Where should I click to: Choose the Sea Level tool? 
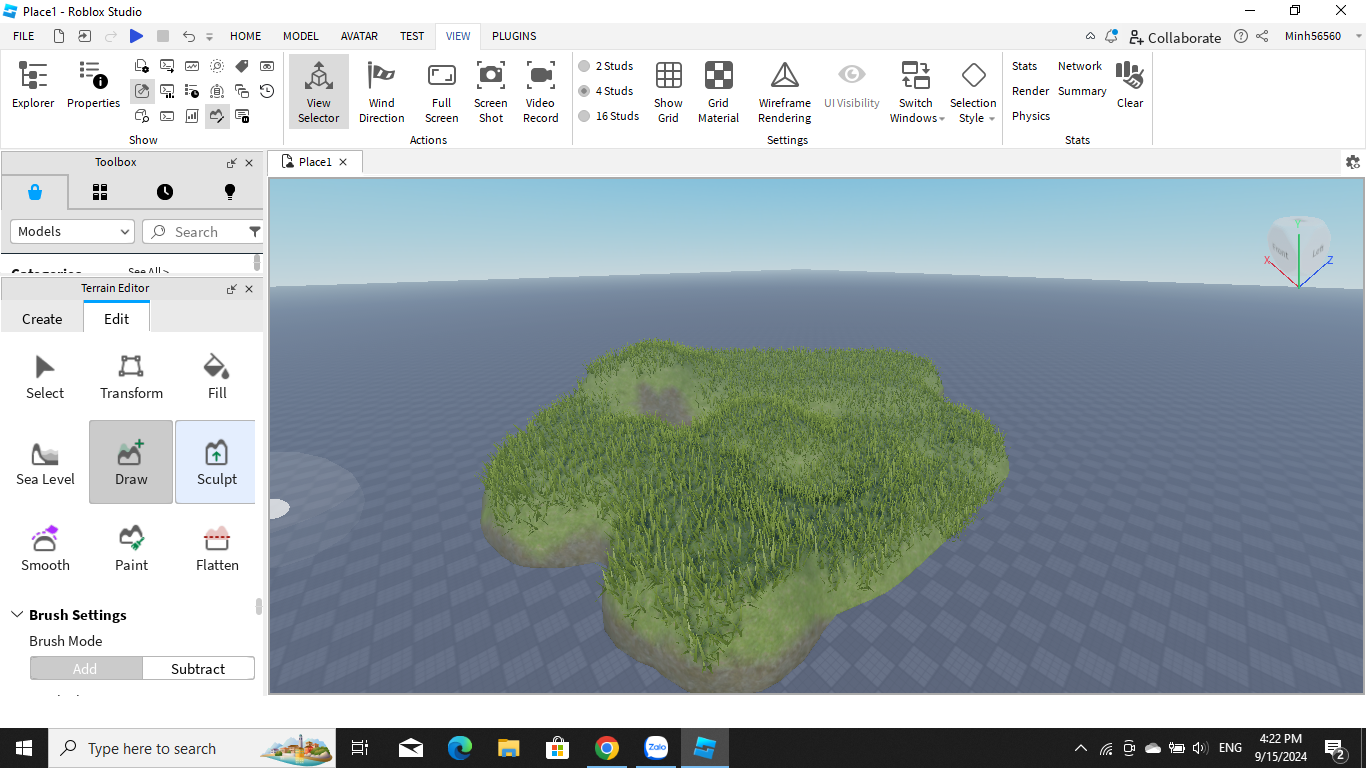[x=45, y=462]
